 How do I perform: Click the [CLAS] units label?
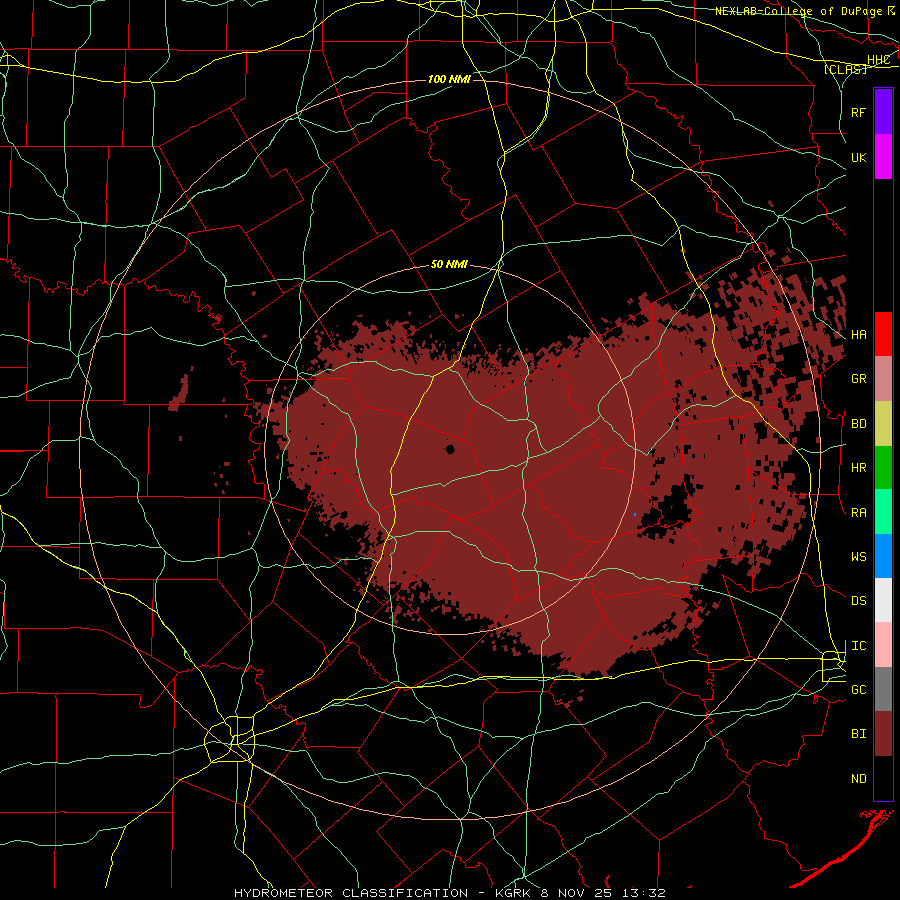(845, 69)
